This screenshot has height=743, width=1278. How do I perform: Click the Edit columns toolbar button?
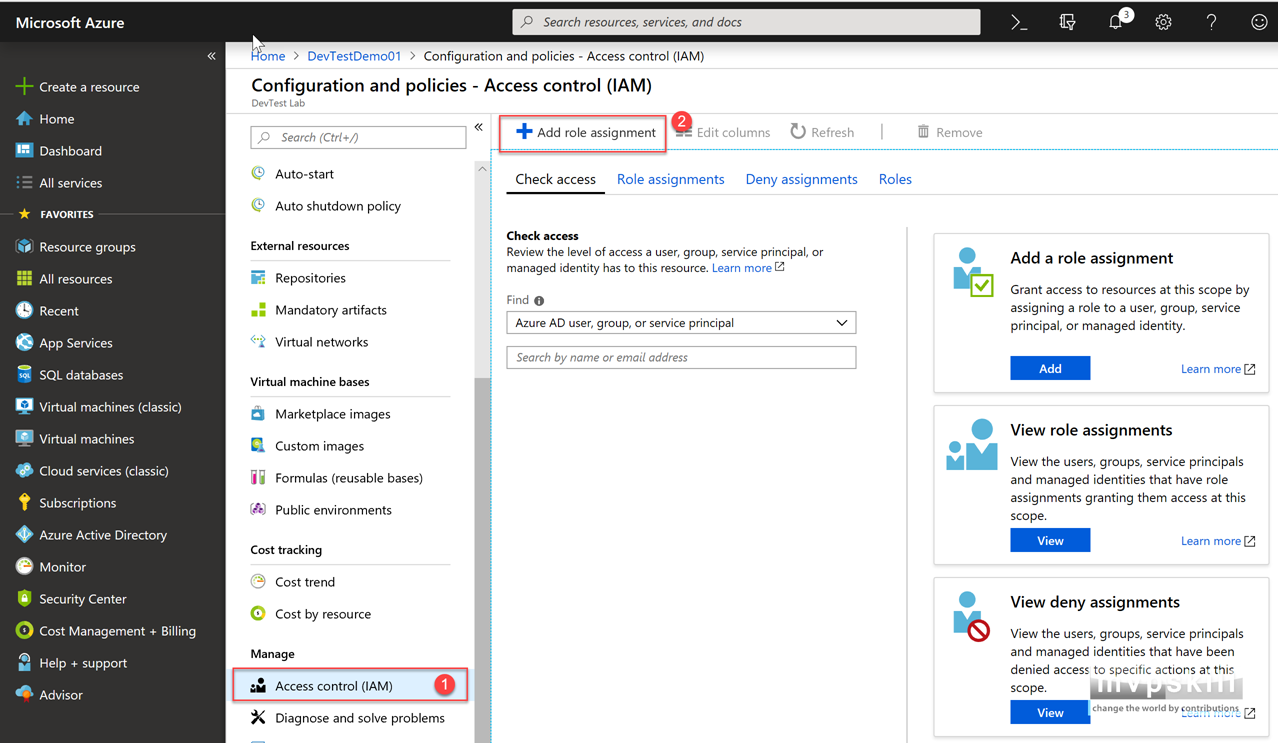point(722,132)
